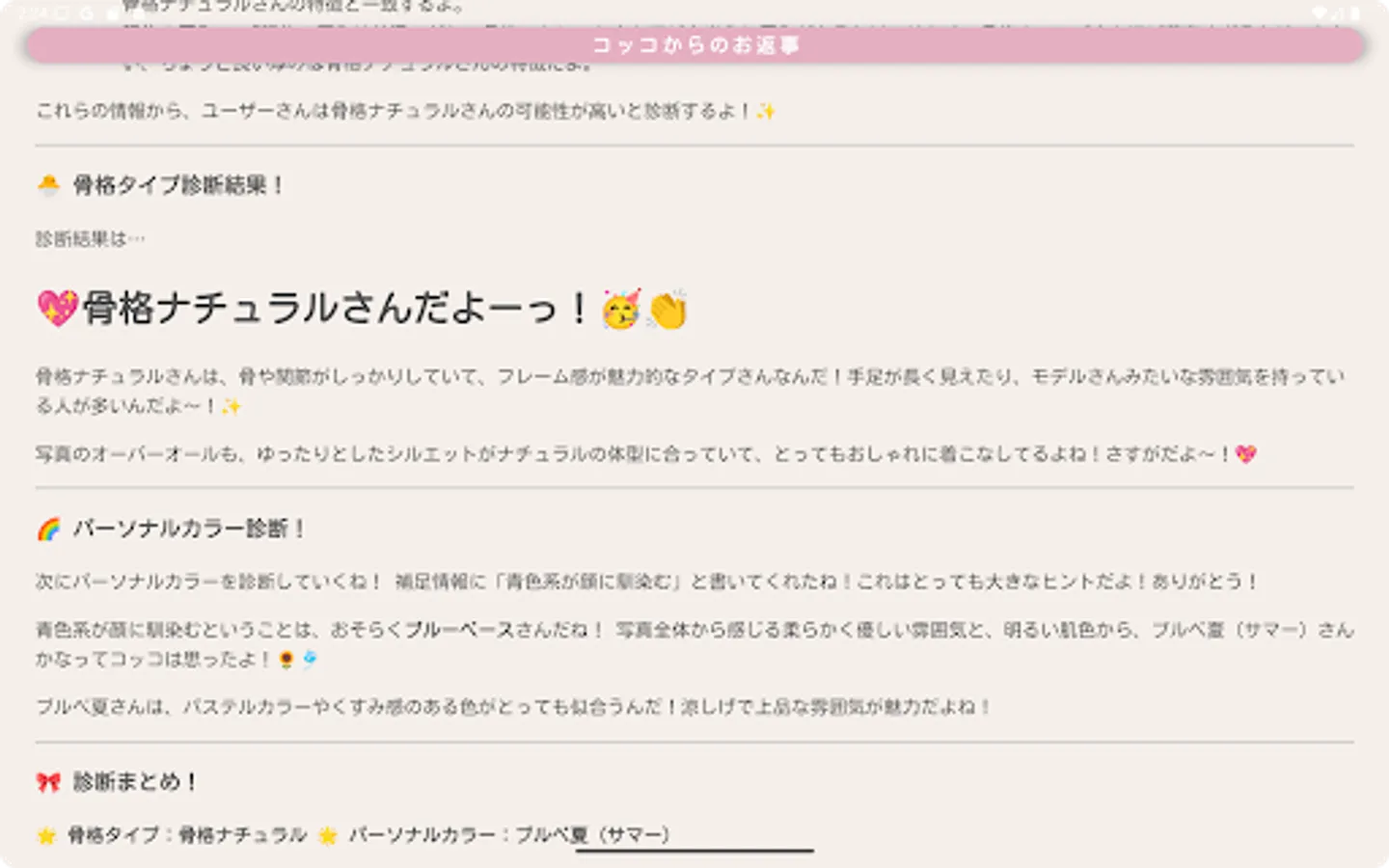The width and height of the screenshot is (1389, 868).
Task: Tap the clapping hands emoji in the big heading
Action: click(x=669, y=308)
